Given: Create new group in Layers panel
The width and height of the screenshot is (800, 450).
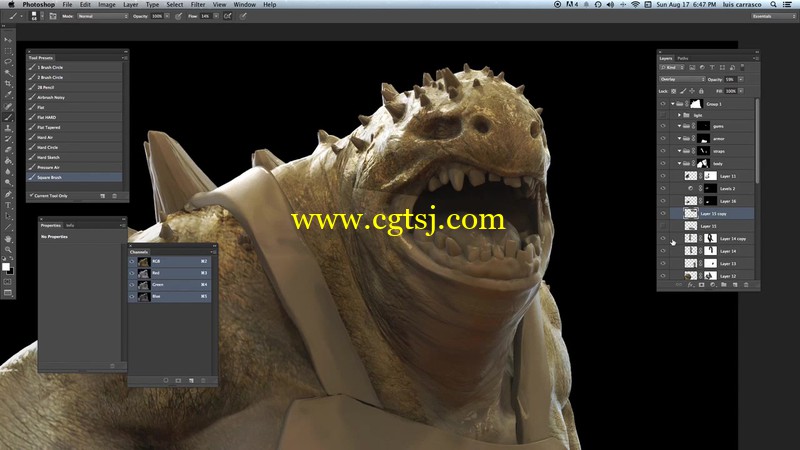Looking at the screenshot, I should pyautogui.click(x=723, y=285).
